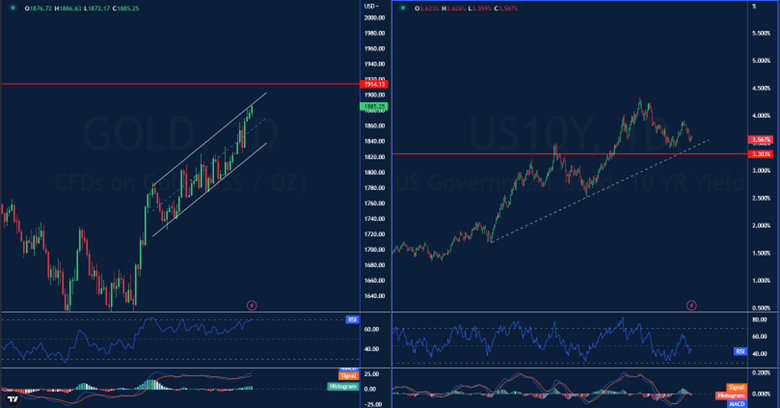Click the US10Y OHLC values O3.623% H3.626%
Screen dimensions: 780x408
pyautogui.click(x=440, y=8)
